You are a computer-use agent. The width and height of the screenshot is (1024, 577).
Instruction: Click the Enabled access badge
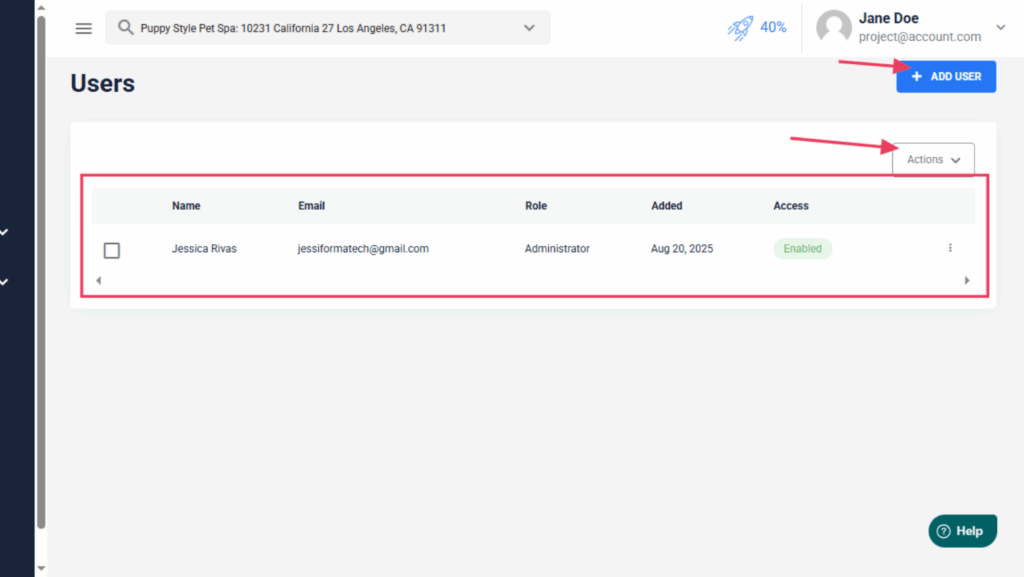802,249
